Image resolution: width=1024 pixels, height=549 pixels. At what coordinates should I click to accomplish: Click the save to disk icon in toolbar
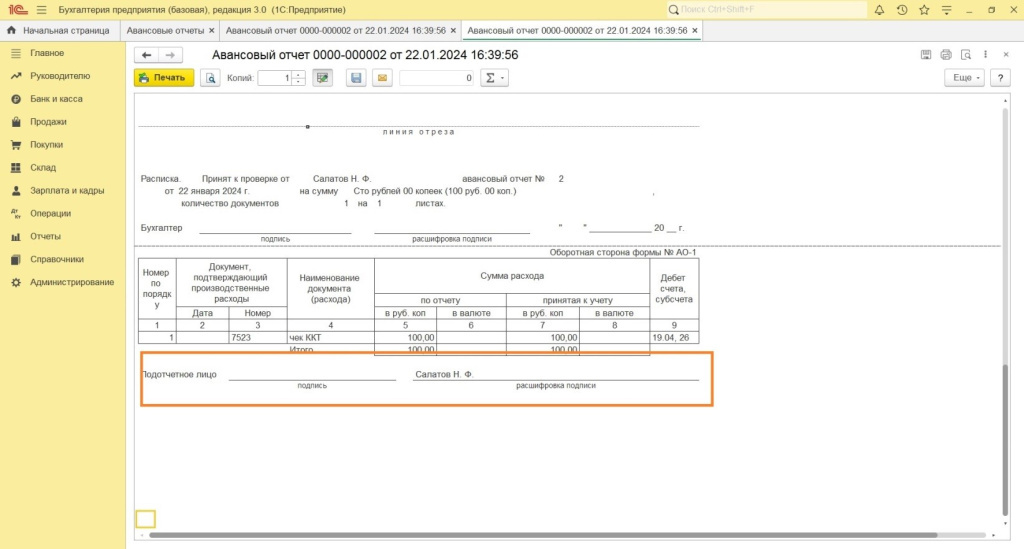355,78
